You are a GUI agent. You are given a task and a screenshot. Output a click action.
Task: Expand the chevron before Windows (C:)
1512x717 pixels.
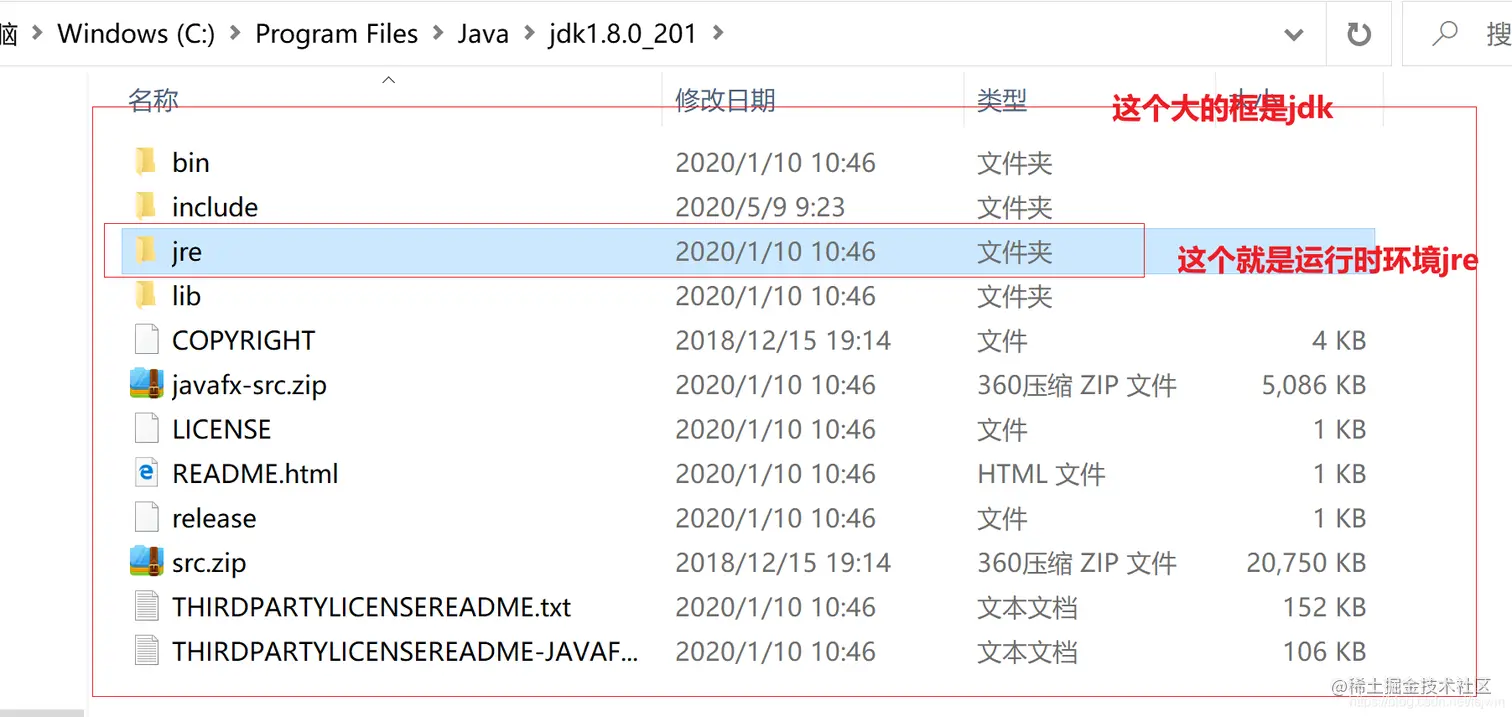[x=38, y=34]
